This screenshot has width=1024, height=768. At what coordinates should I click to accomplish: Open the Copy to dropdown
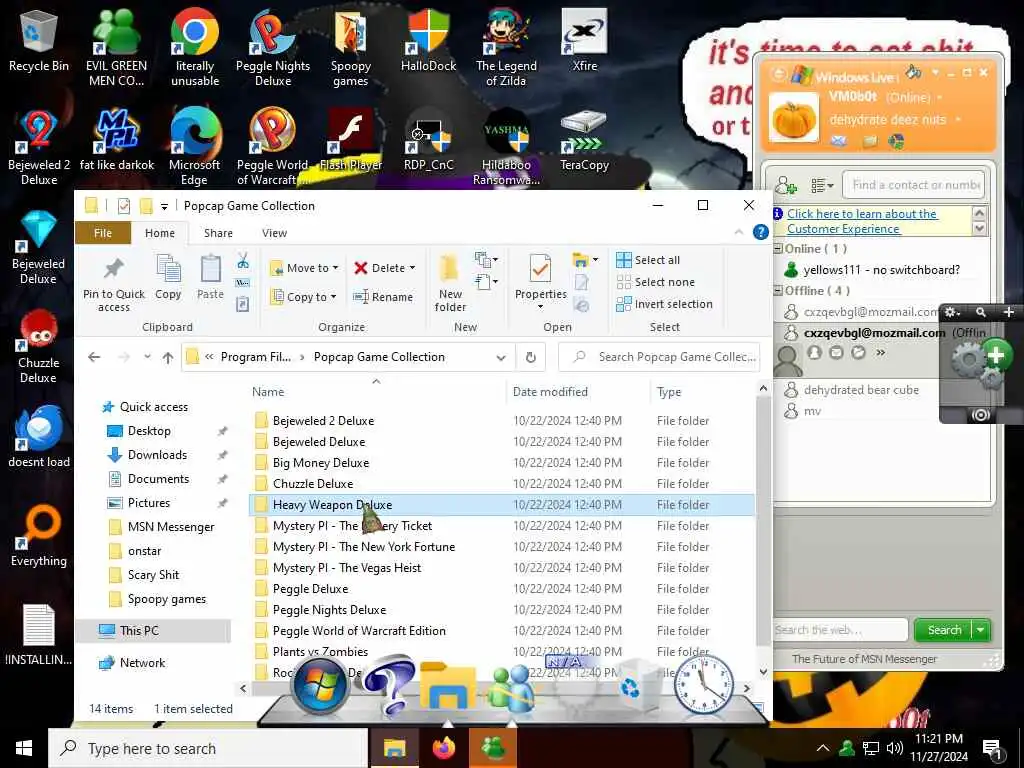333,296
